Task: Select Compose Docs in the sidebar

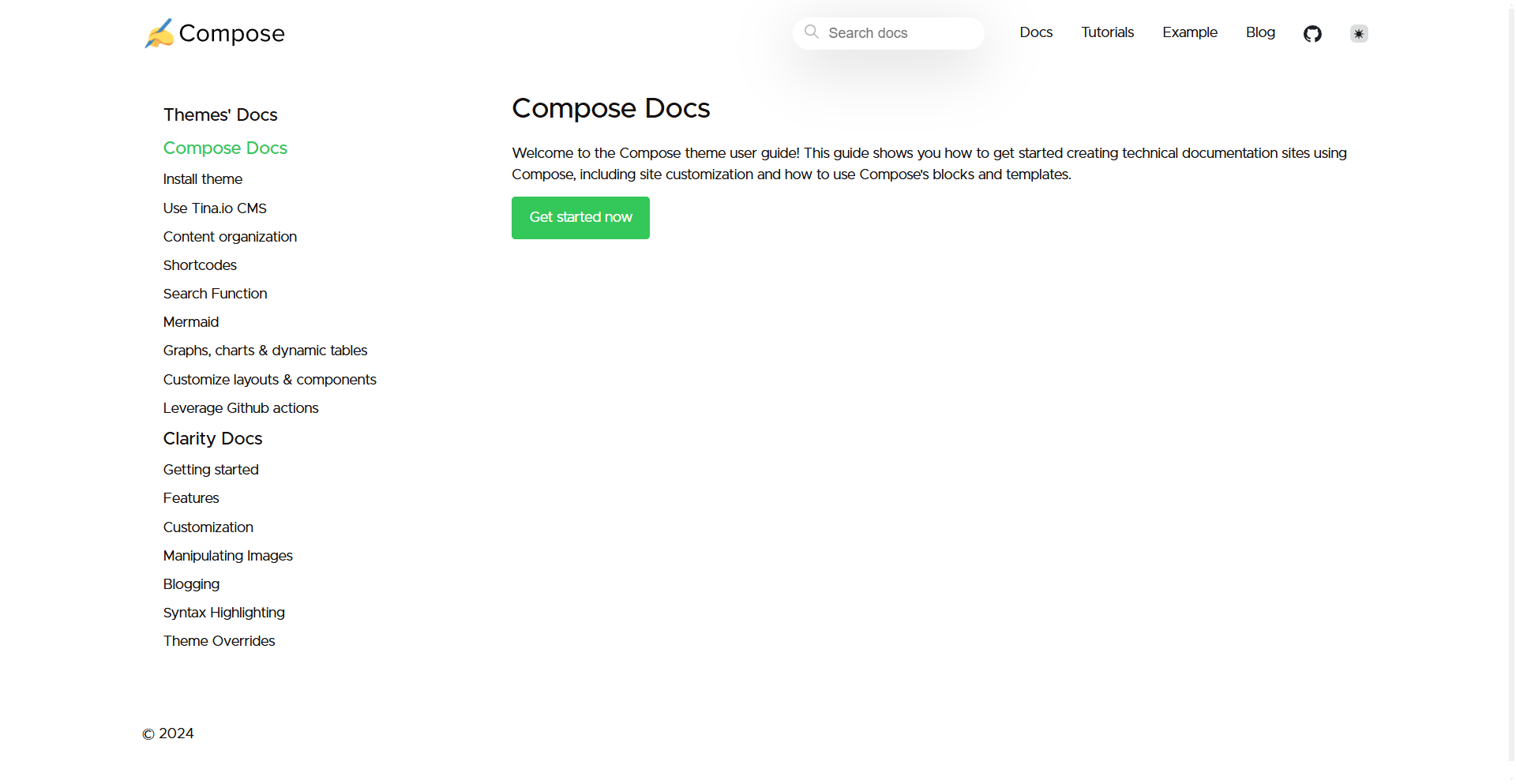Action: [225, 148]
